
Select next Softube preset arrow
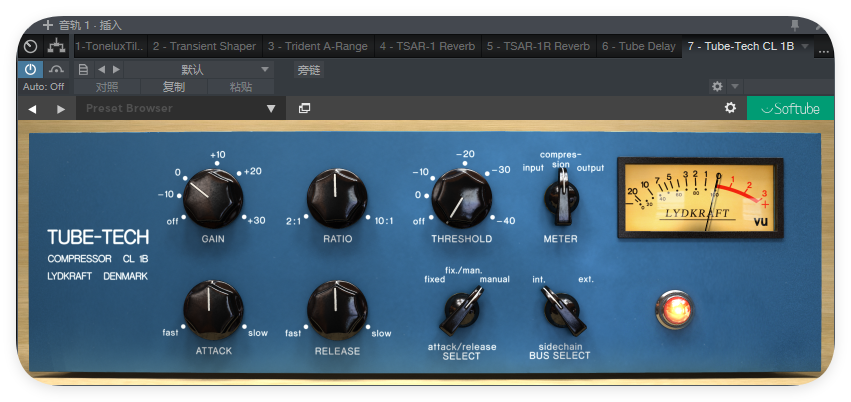point(61,109)
